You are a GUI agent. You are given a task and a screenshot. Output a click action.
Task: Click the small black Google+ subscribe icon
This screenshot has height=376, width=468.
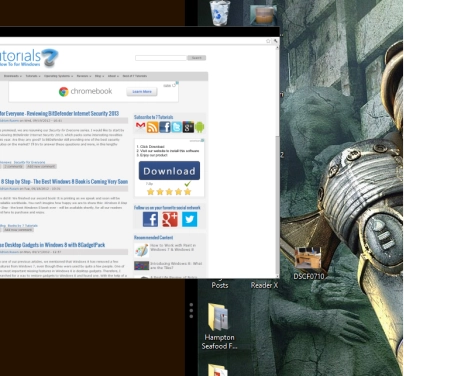(x=188, y=127)
